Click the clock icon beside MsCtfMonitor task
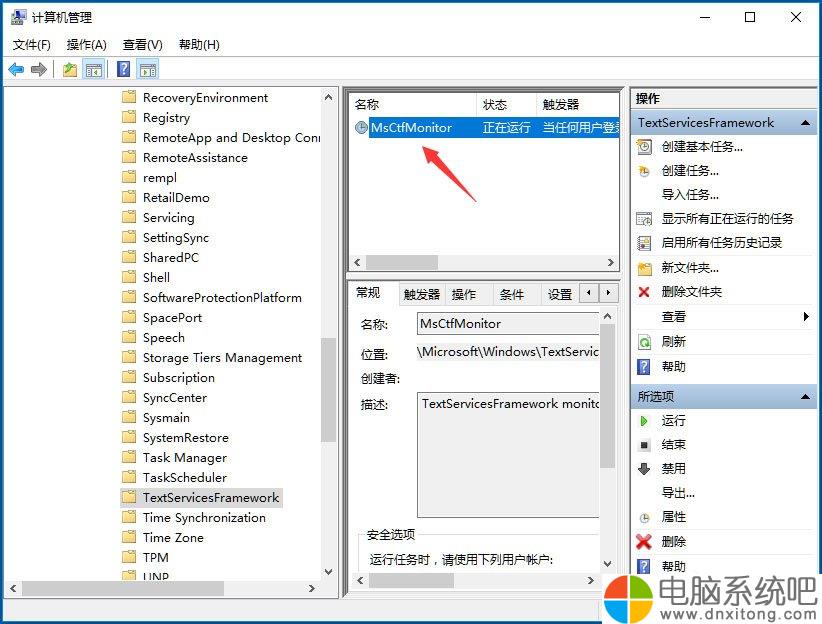This screenshot has height=624, width=822. (361, 127)
